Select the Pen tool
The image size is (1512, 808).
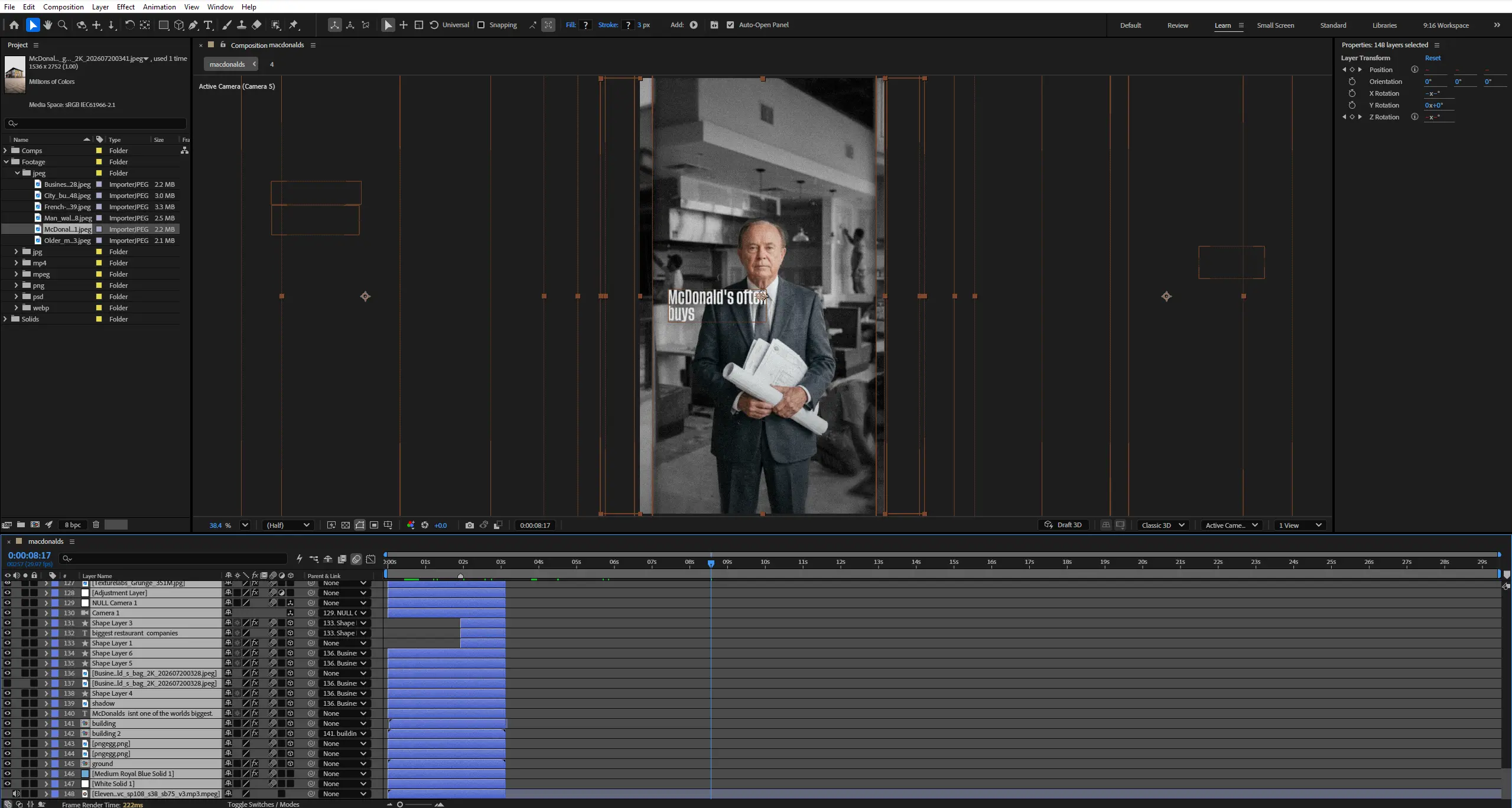point(194,25)
